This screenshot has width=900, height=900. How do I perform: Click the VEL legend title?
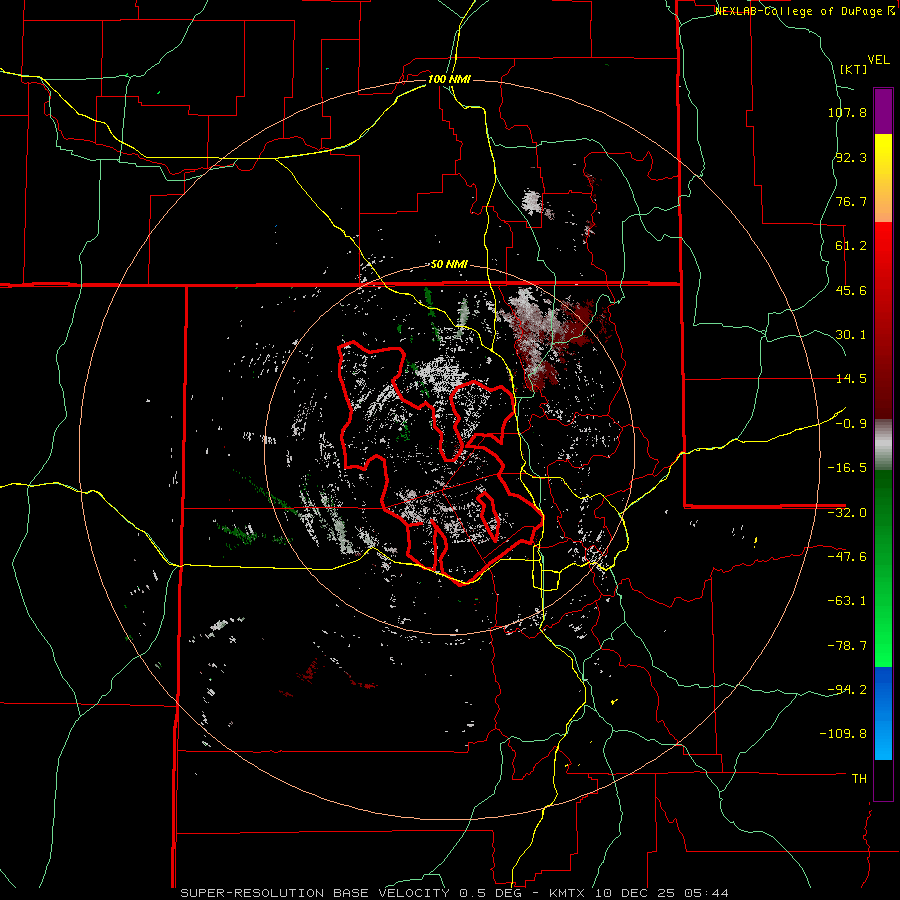pos(878,60)
